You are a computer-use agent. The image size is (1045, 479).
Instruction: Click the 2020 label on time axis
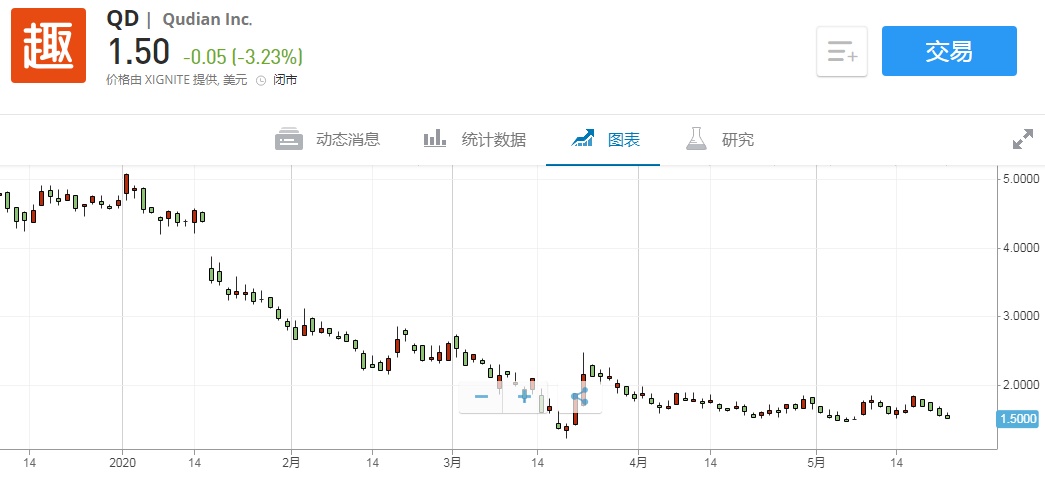click(x=122, y=462)
